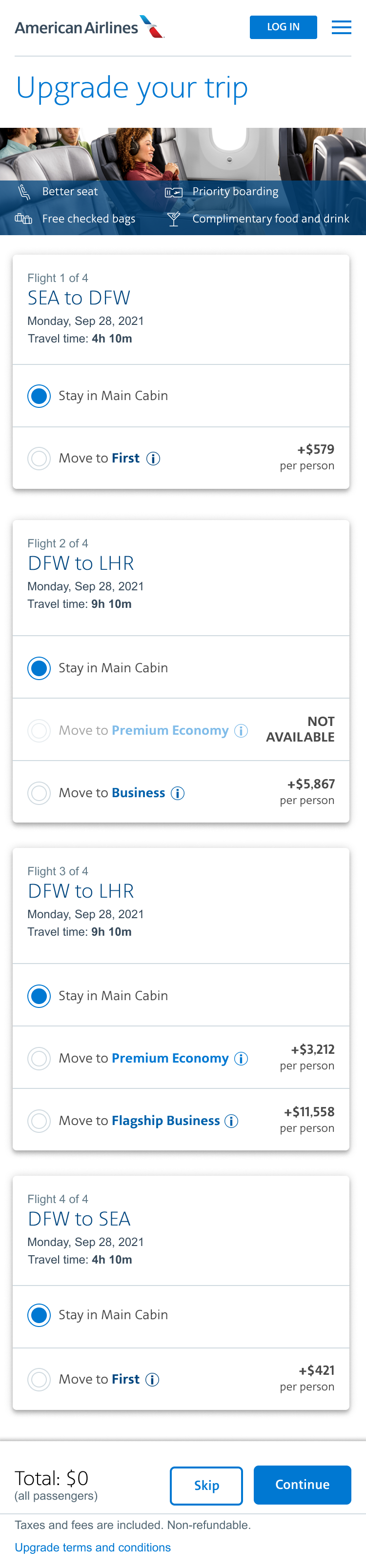Show info icon for Business upgrade

point(178,793)
